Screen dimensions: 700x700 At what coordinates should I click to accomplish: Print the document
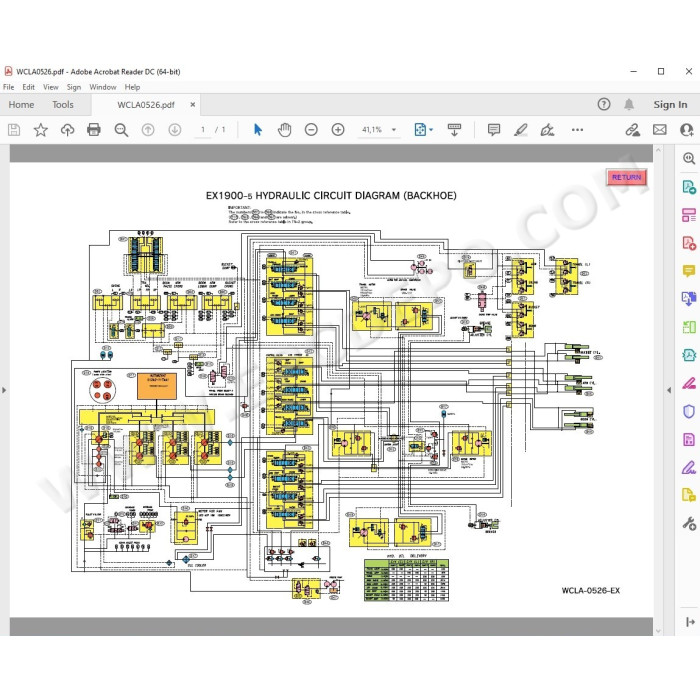pos(94,130)
